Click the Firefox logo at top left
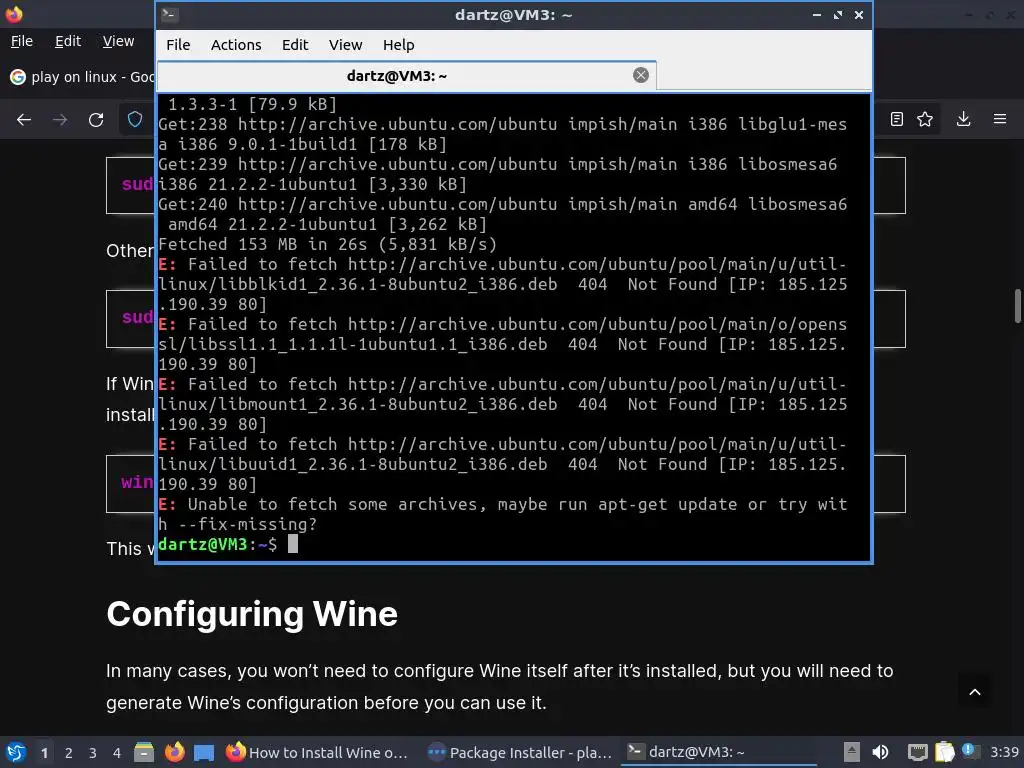 [x=14, y=14]
